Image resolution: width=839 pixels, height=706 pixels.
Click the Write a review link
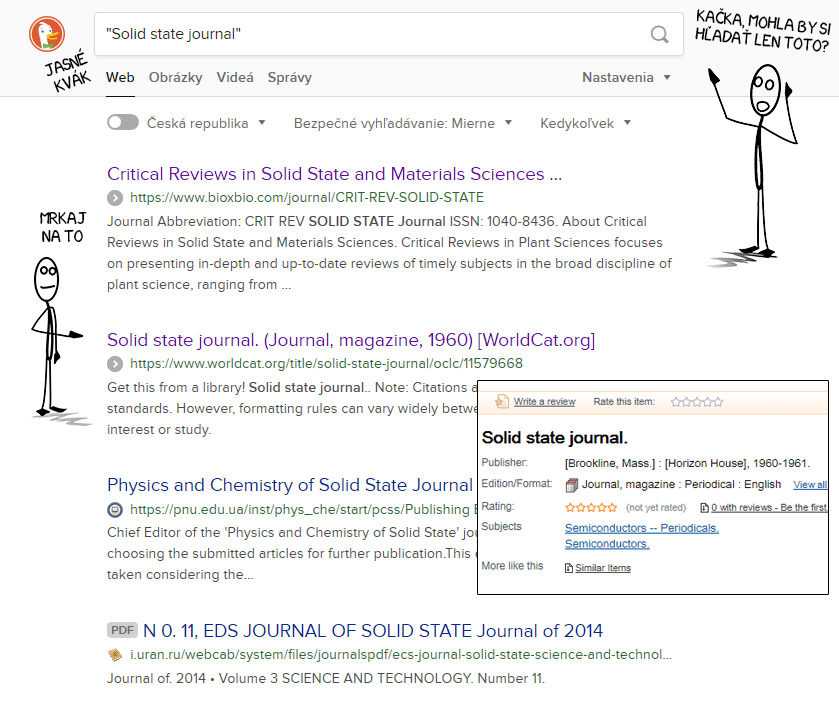coord(544,402)
